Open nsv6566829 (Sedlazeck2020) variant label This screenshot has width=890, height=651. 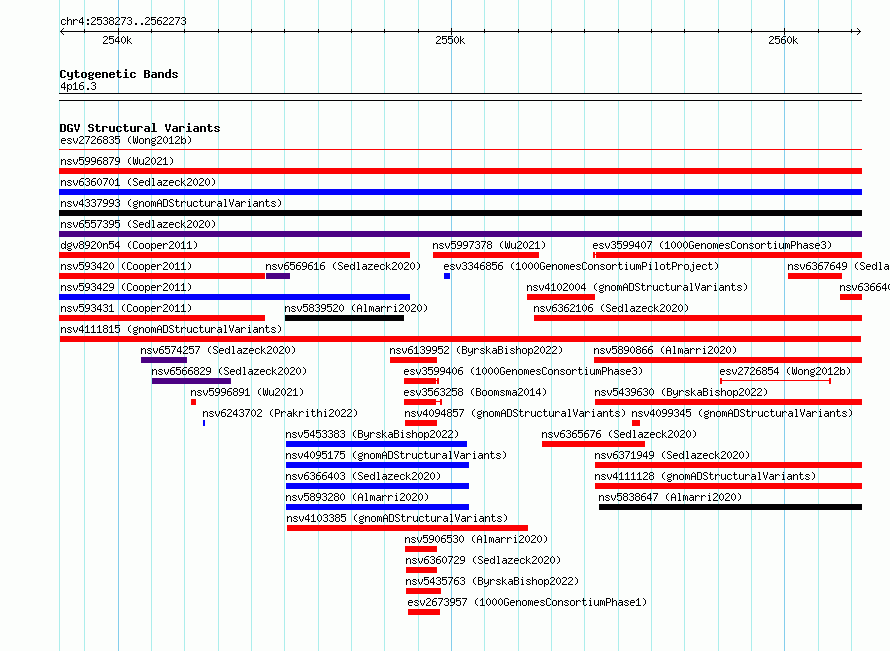pos(229,371)
